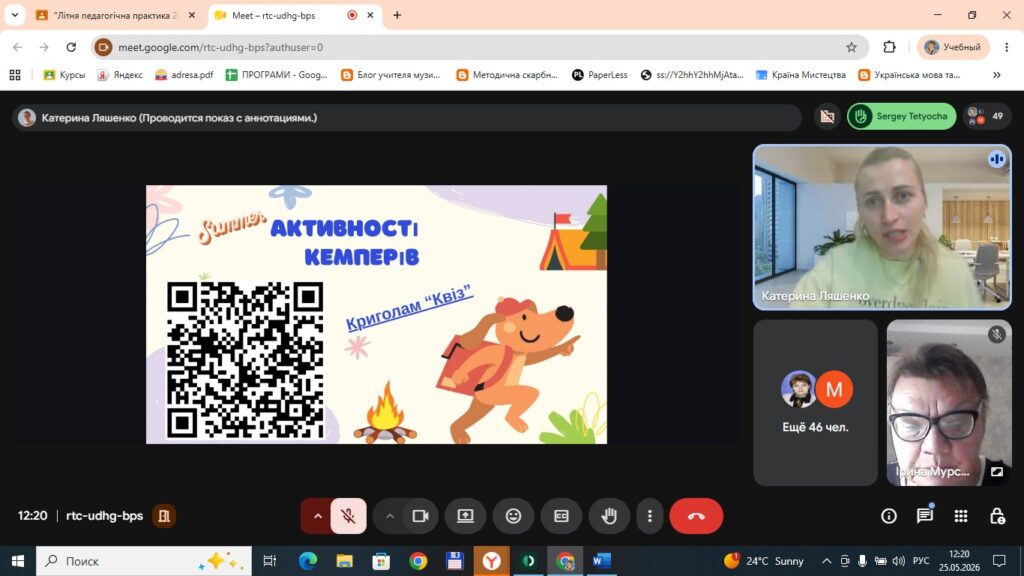Click the Поиск taskbar search box

[144, 561]
